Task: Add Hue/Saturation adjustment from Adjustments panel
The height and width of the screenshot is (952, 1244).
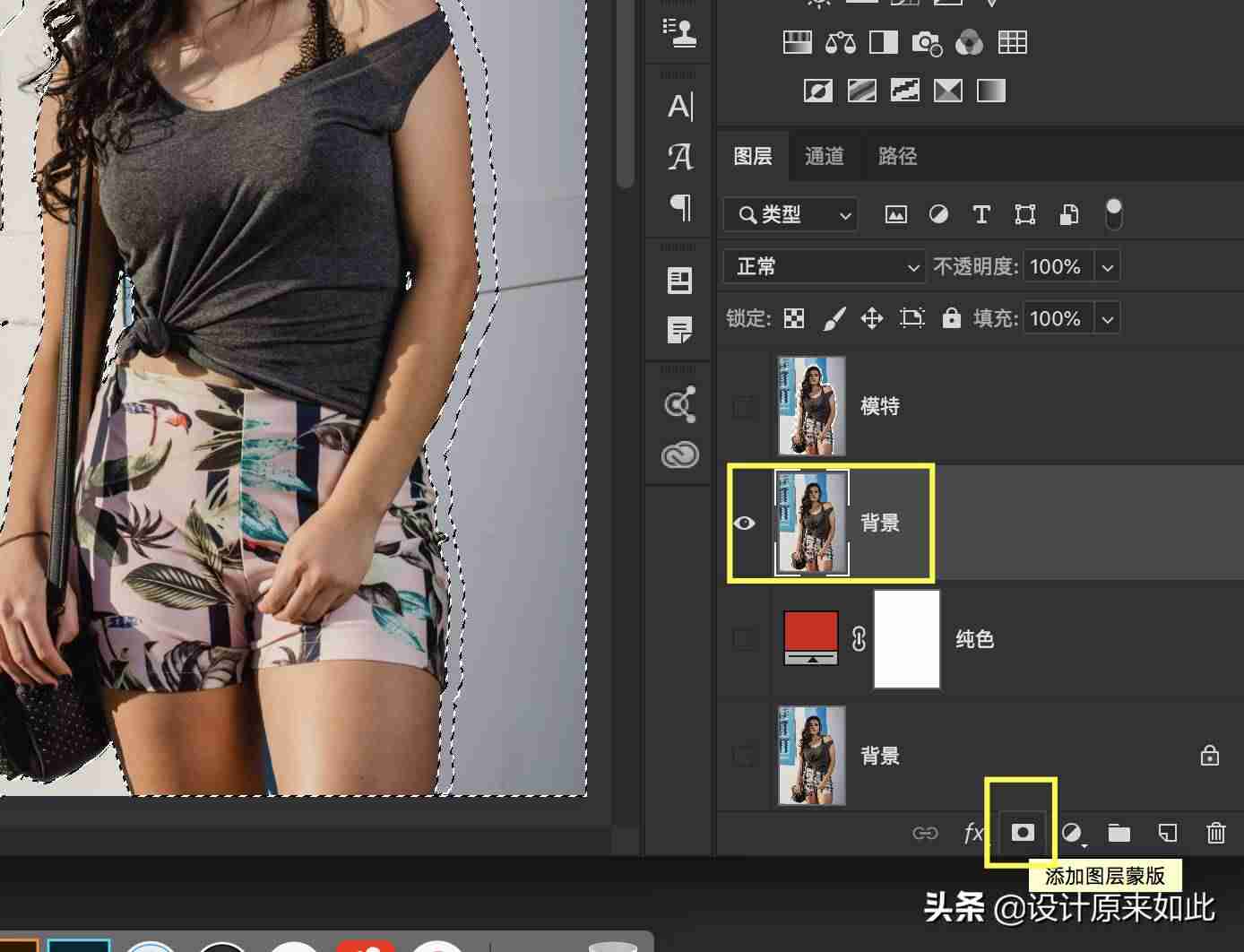Action: 797,42
